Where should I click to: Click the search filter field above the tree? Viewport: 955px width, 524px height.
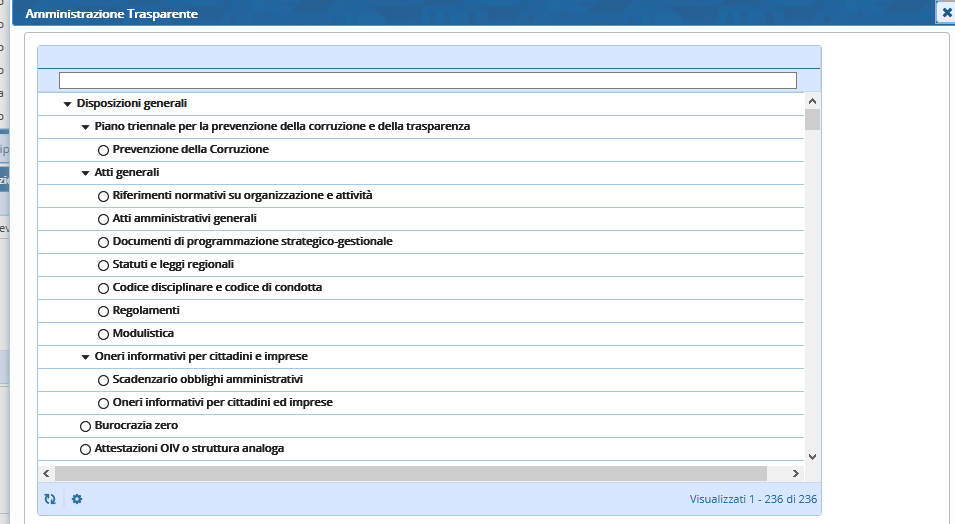point(427,81)
